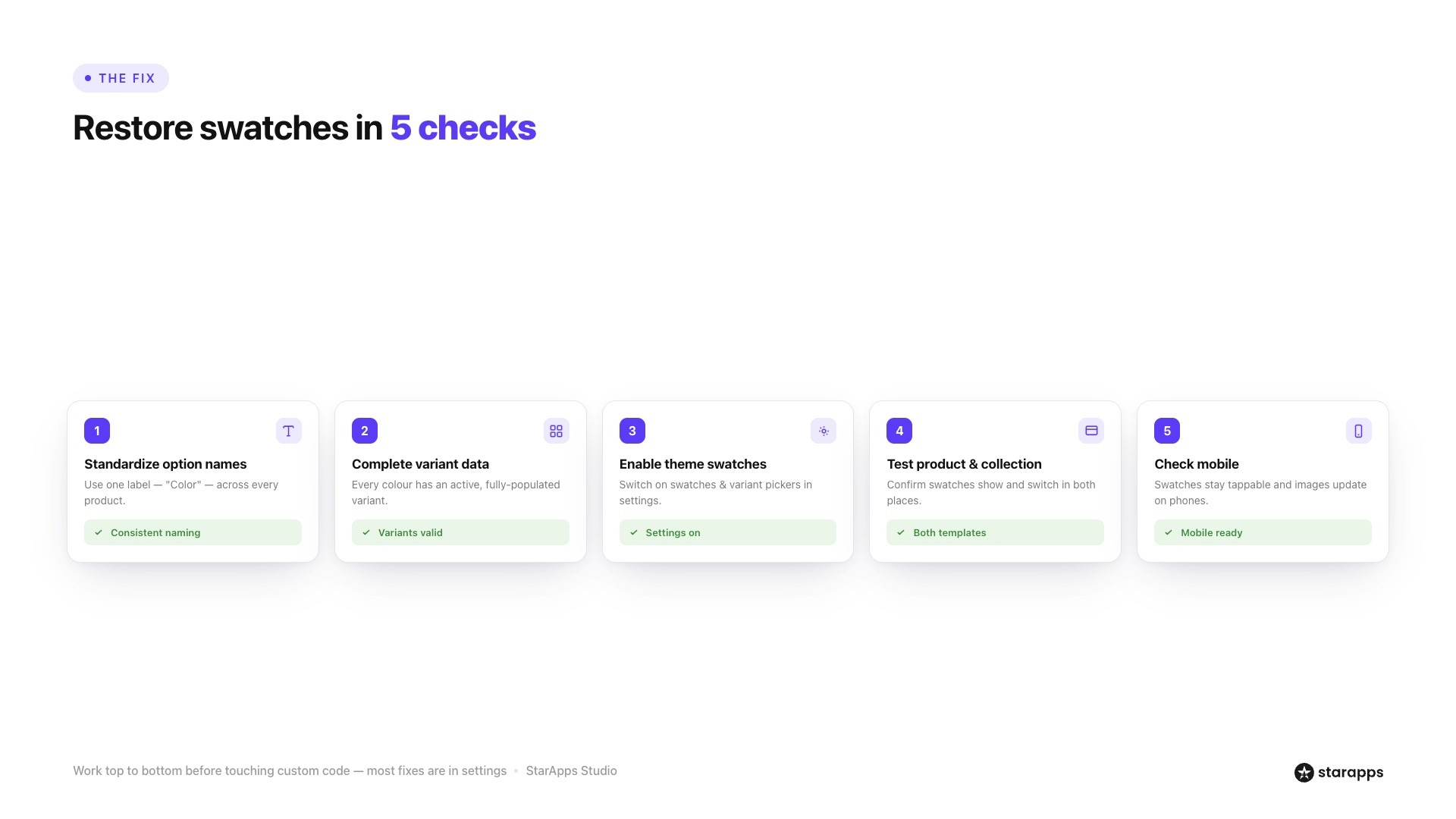
Task: Click the purple "5 checks" headline text
Action: 463,127
